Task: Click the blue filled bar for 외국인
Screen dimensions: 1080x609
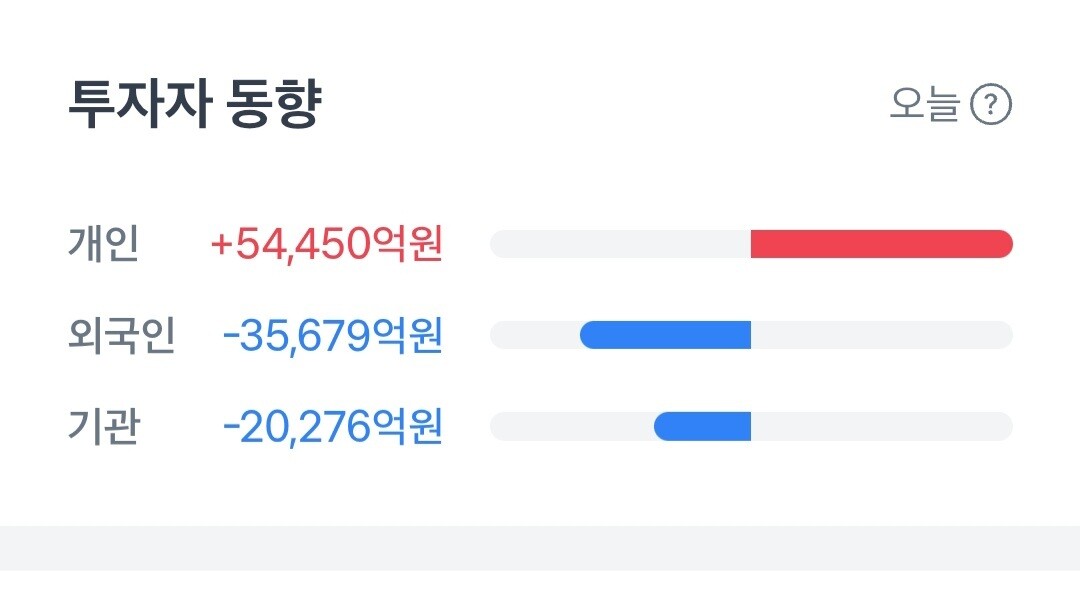Action: (665, 335)
